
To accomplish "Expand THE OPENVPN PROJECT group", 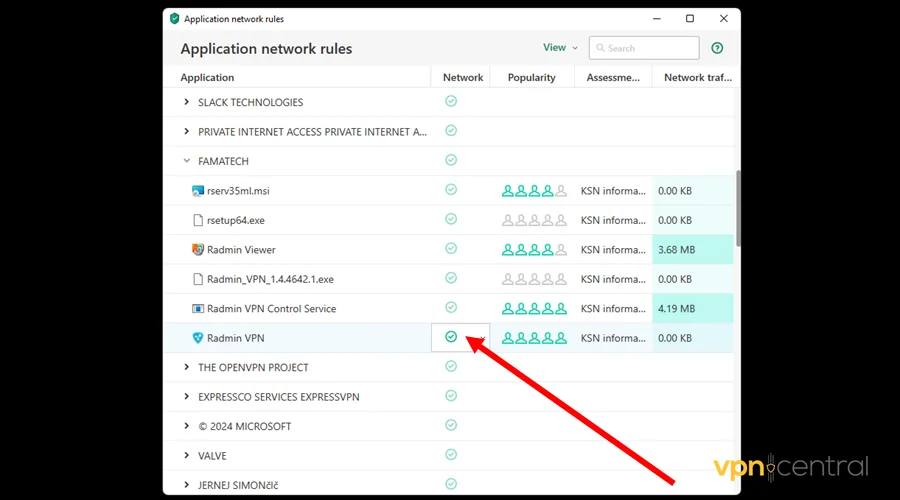I will (187, 367).
